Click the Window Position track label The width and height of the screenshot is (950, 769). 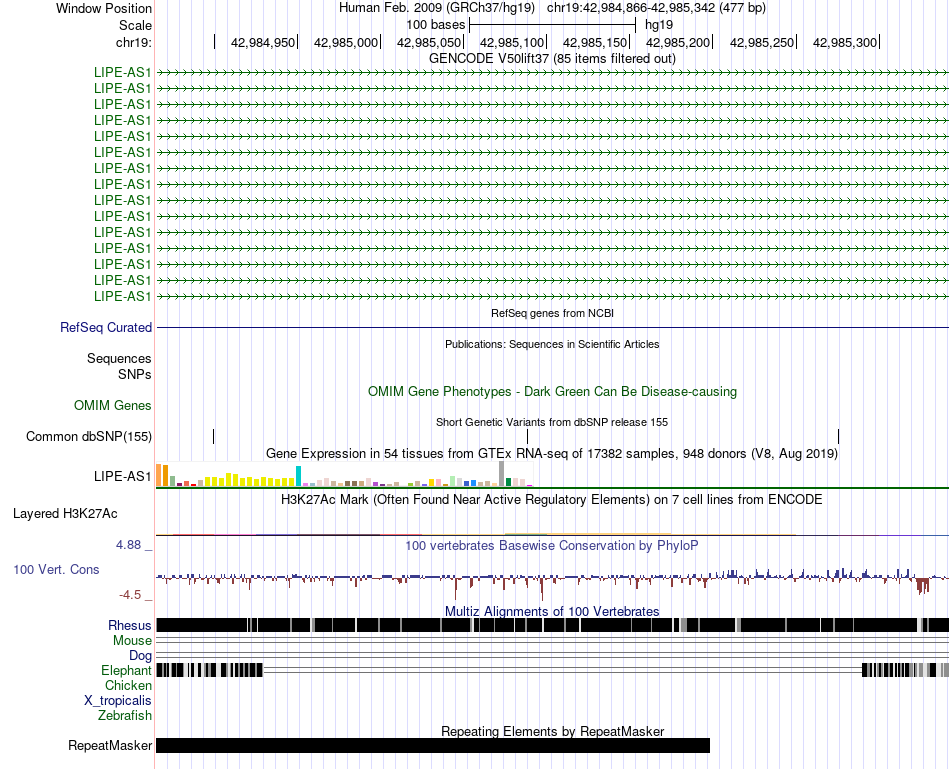click(x=104, y=8)
